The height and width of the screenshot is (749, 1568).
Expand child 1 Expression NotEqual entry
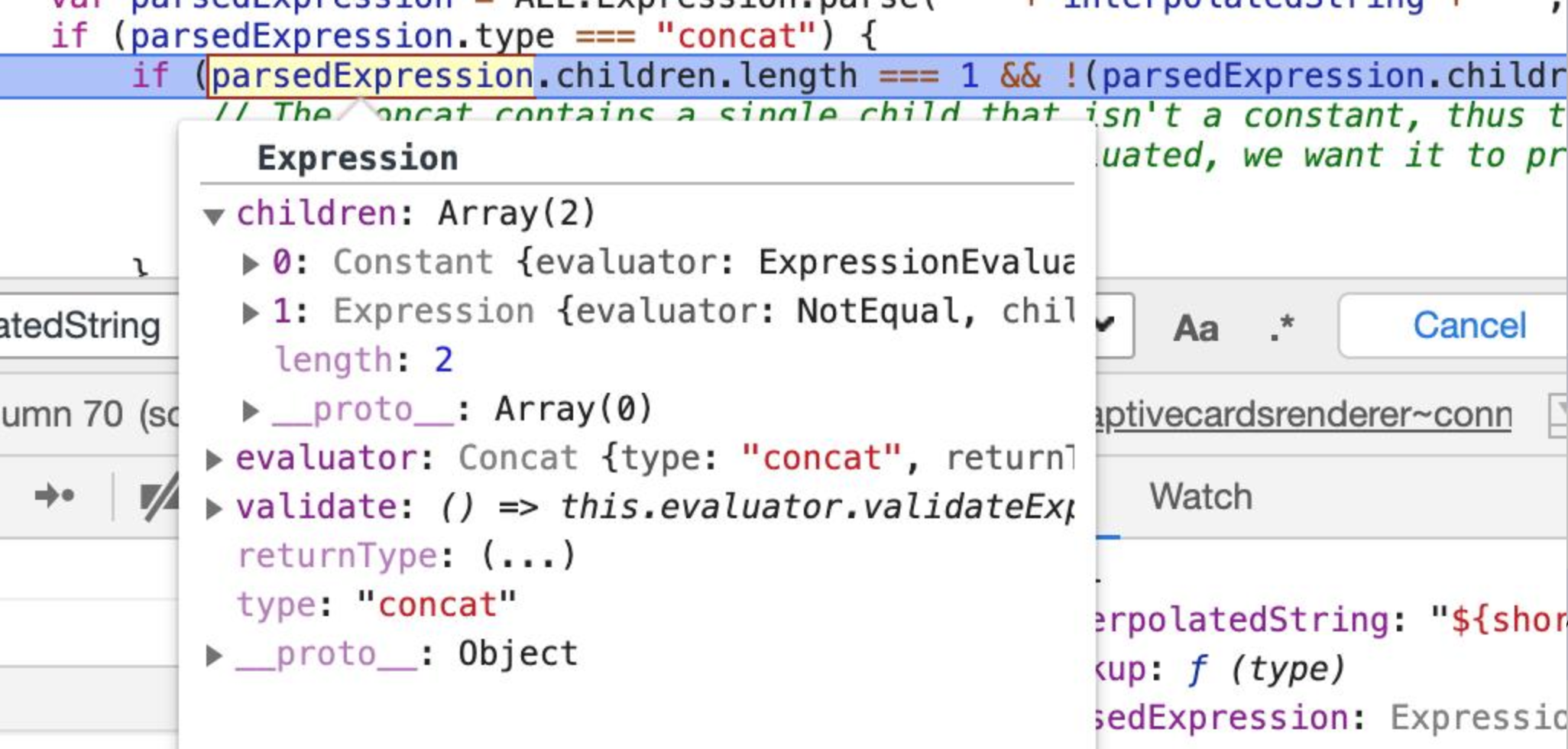tap(250, 313)
